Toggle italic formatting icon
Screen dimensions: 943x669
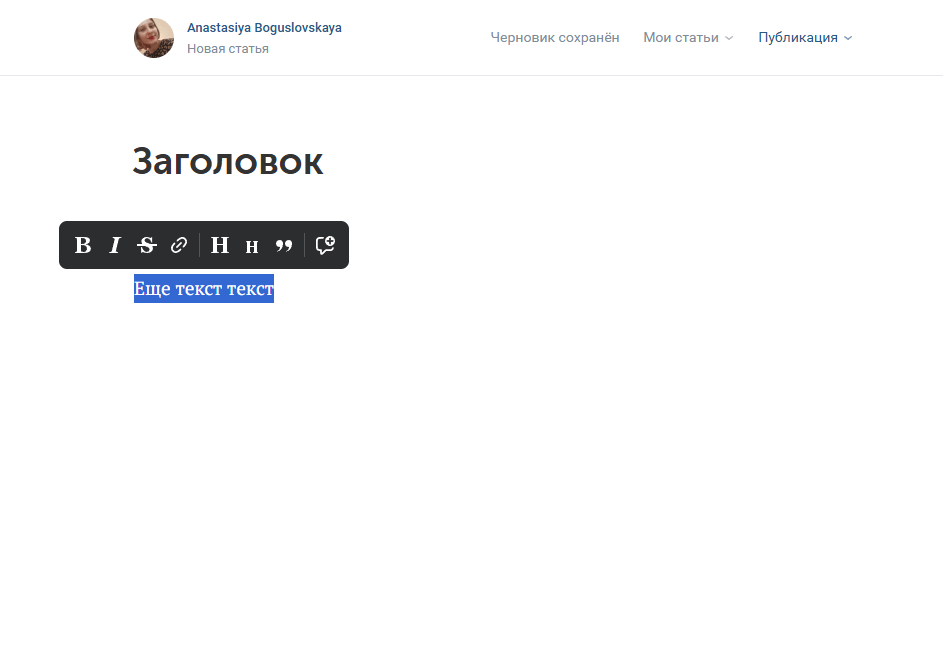pos(115,245)
